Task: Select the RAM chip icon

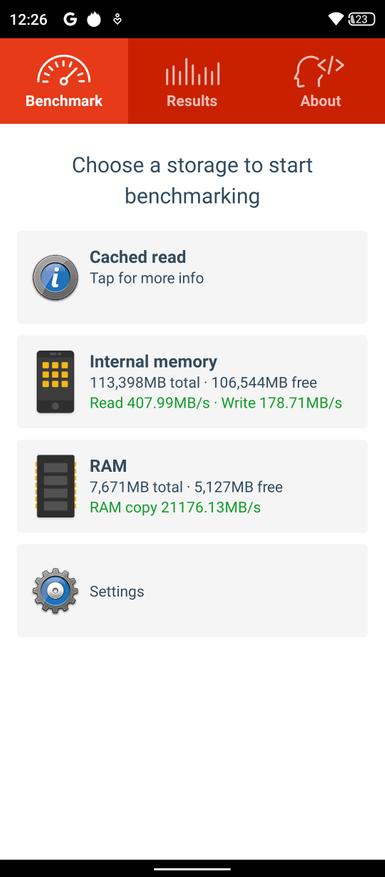Action: [55, 486]
